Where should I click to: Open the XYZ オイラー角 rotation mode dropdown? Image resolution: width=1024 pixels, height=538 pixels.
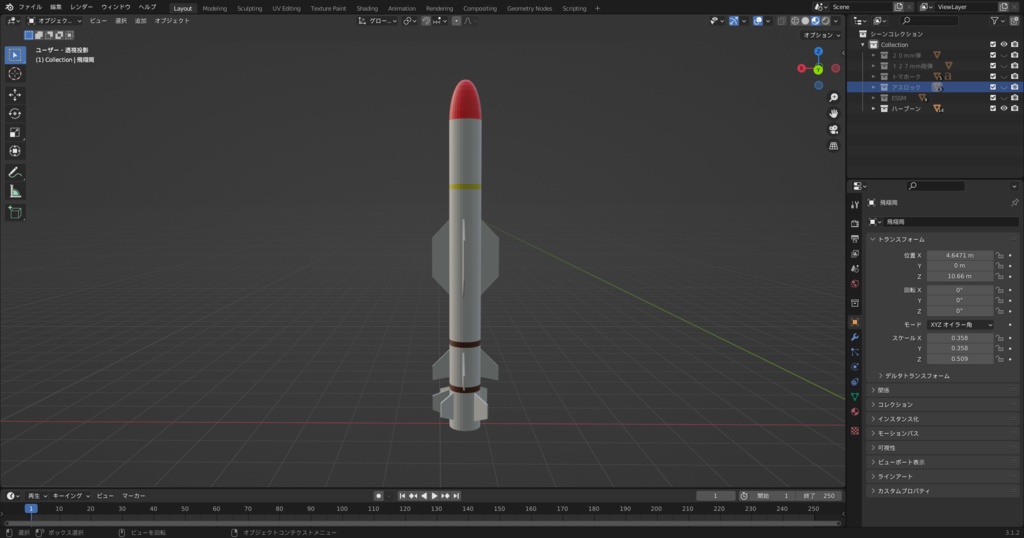pyautogui.click(x=960, y=324)
